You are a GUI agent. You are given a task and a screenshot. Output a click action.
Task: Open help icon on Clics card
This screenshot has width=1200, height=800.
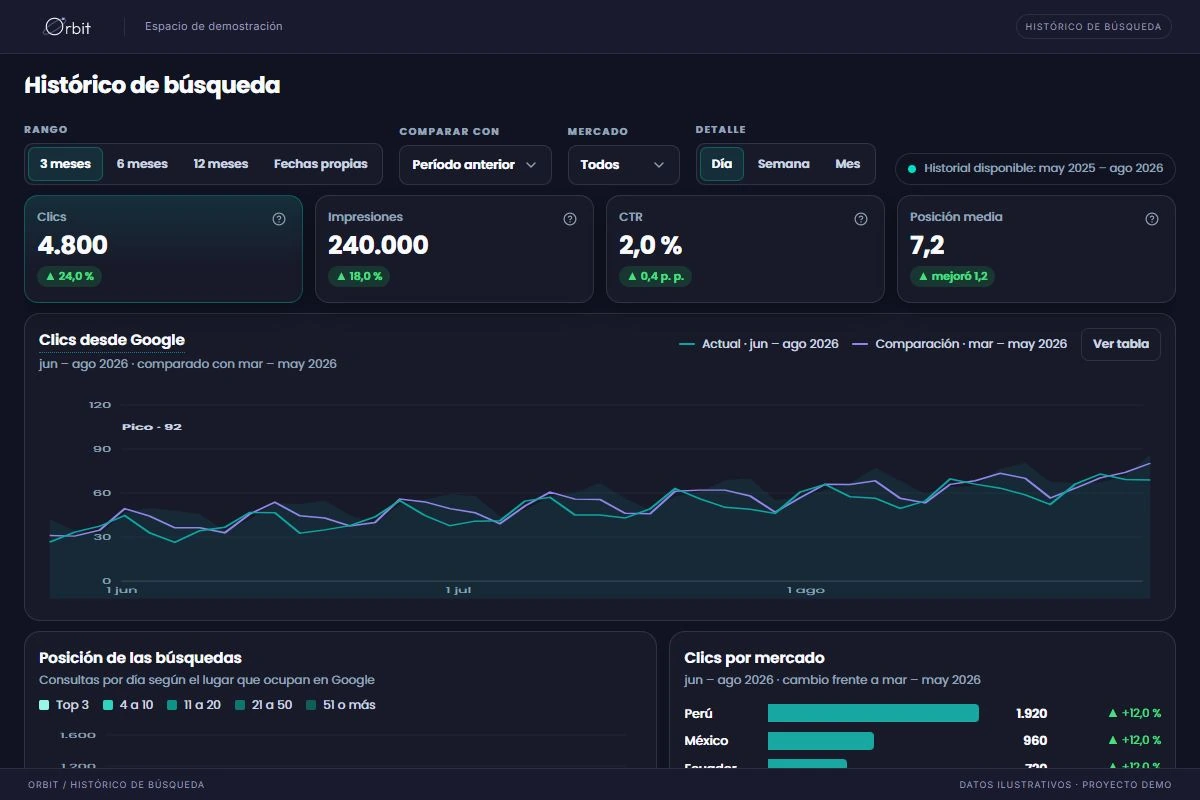(279, 219)
